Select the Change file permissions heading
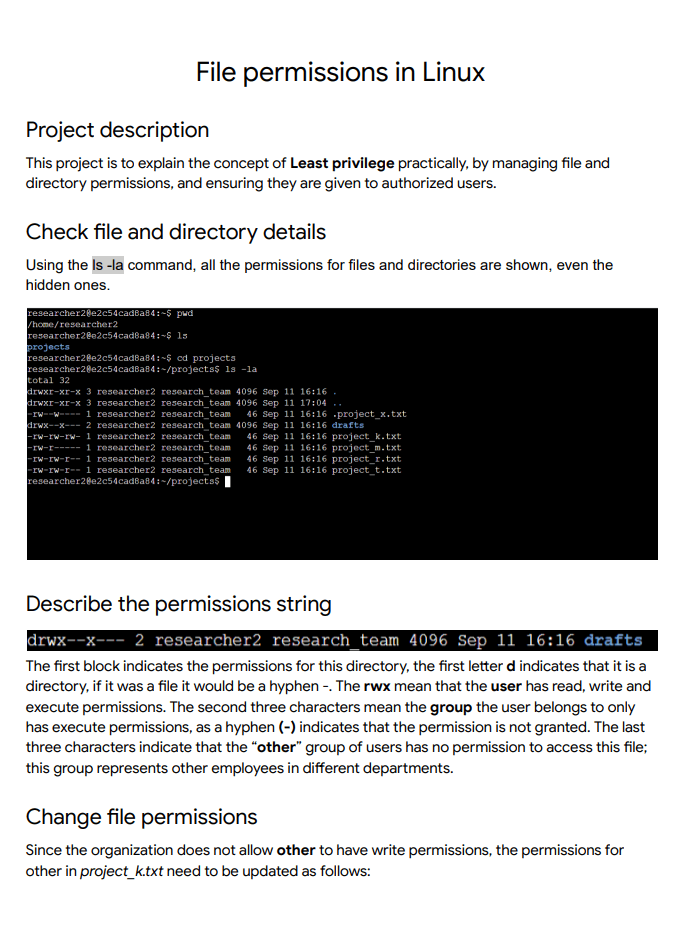 click(x=142, y=817)
